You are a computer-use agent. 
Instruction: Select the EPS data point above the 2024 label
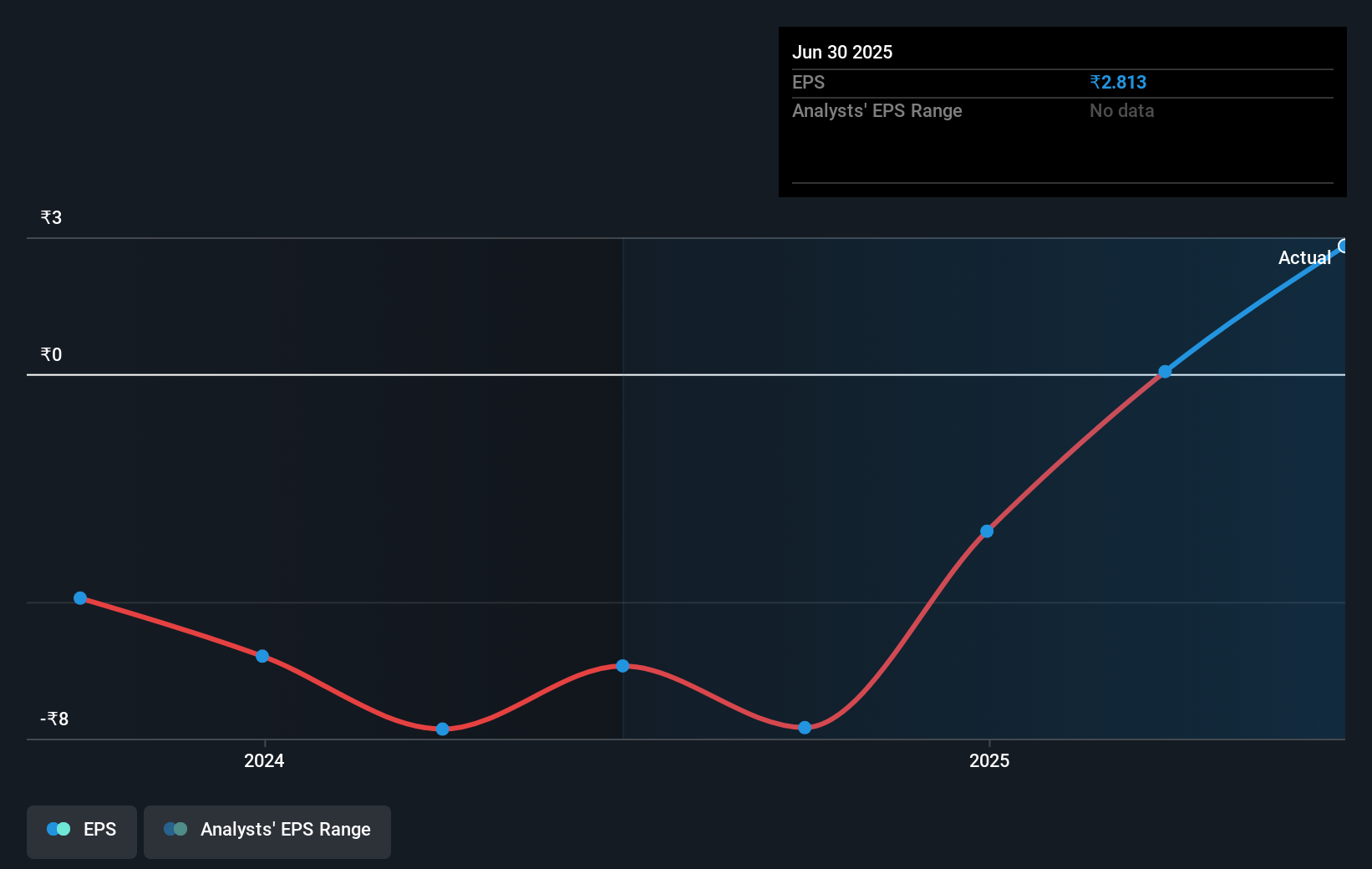click(x=262, y=656)
